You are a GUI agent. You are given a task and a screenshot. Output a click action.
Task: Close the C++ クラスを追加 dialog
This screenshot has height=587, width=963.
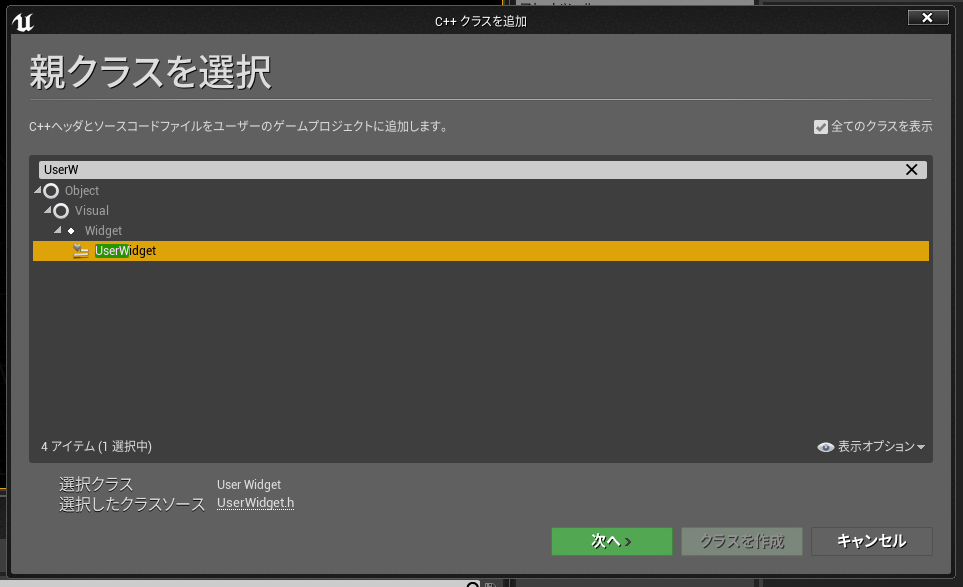[x=928, y=18]
